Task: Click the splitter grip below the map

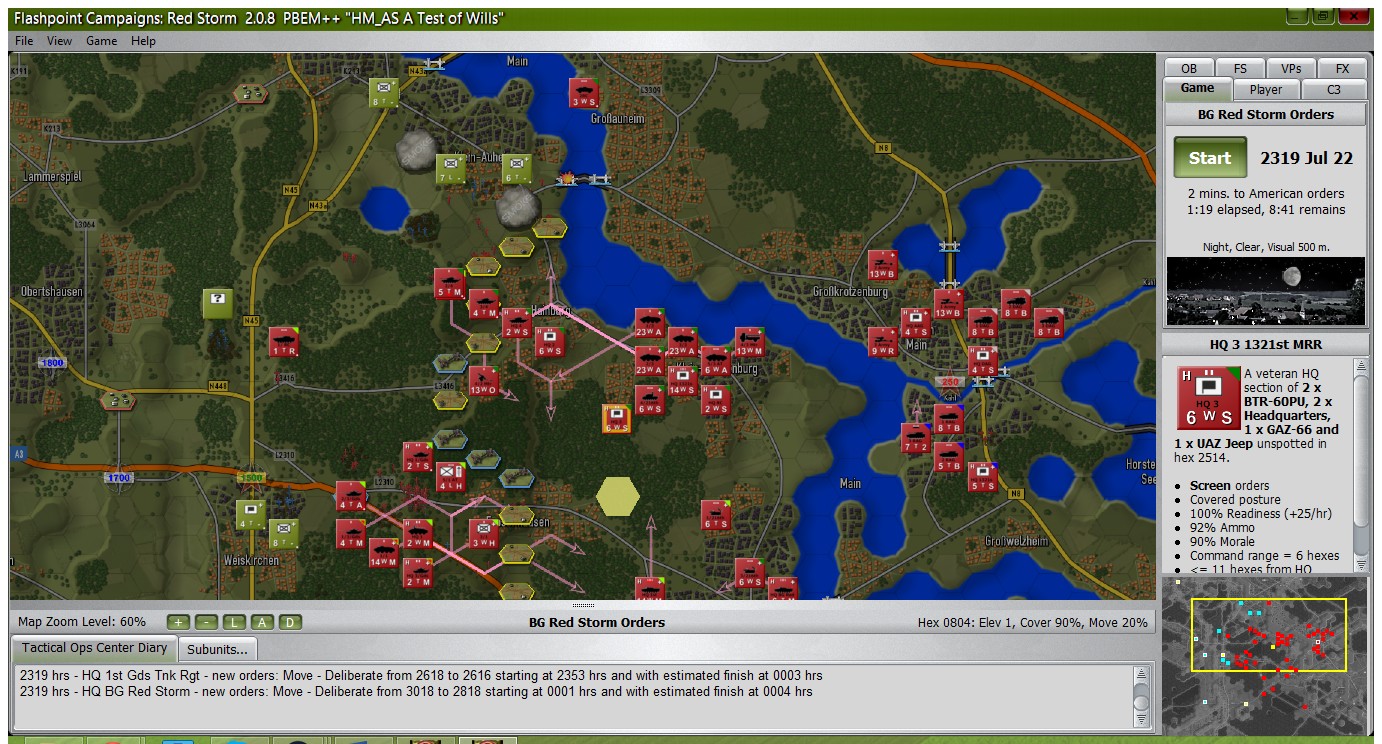Action: coord(583,606)
